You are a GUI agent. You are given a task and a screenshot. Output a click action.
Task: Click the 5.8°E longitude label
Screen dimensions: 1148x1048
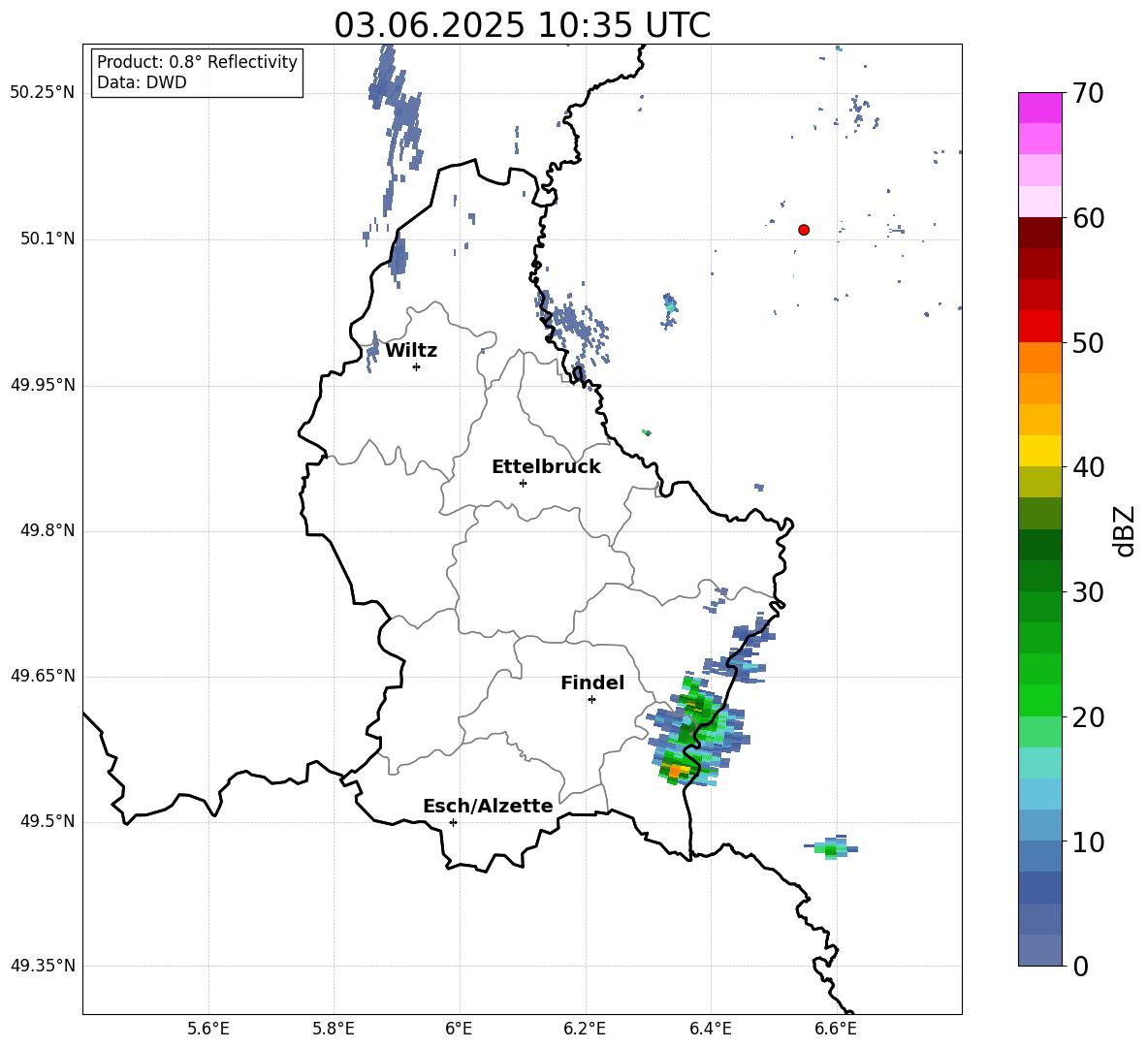(x=334, y=1029)
